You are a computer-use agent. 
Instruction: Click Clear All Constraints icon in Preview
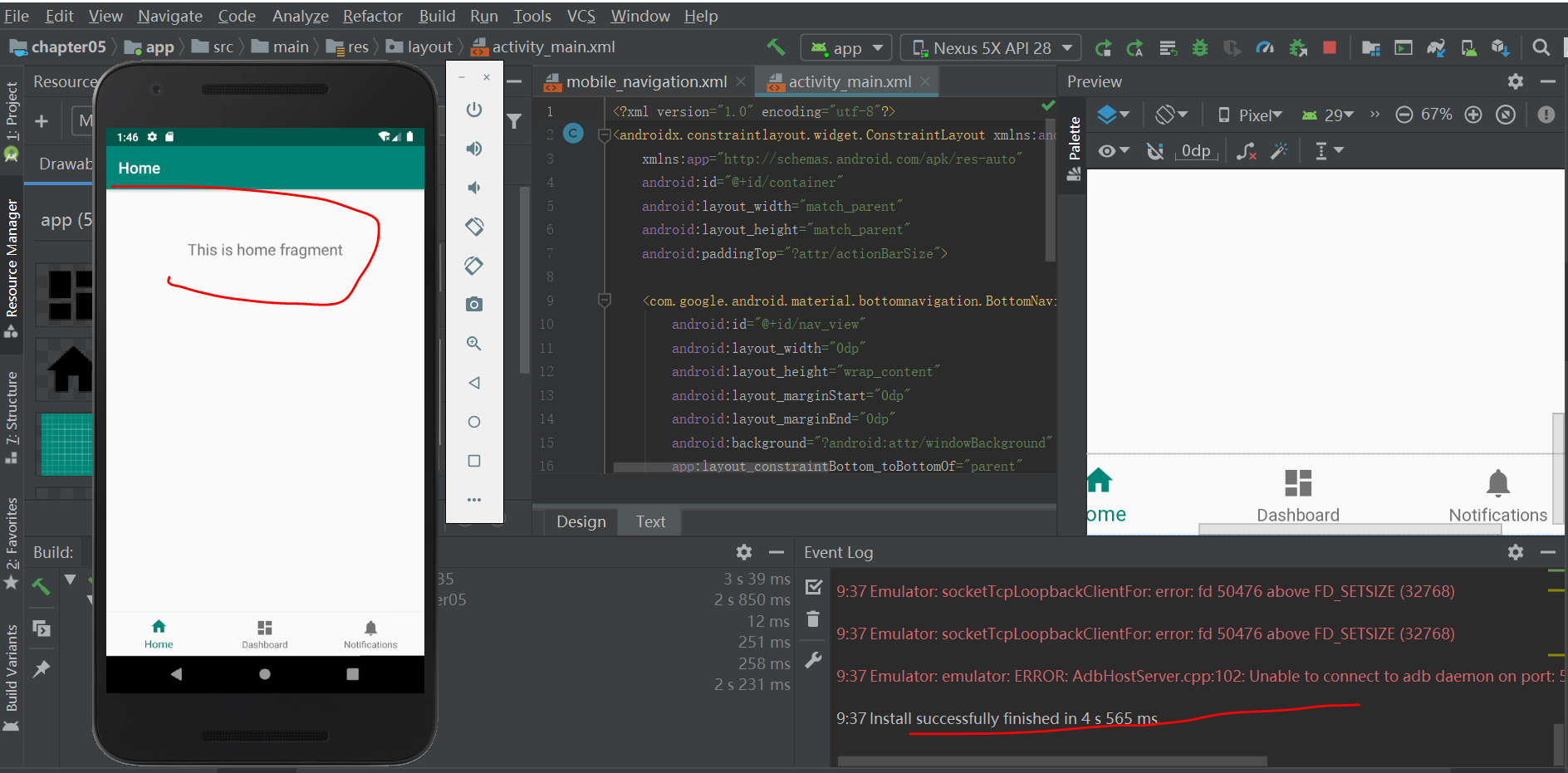(x=1246, y=151)
